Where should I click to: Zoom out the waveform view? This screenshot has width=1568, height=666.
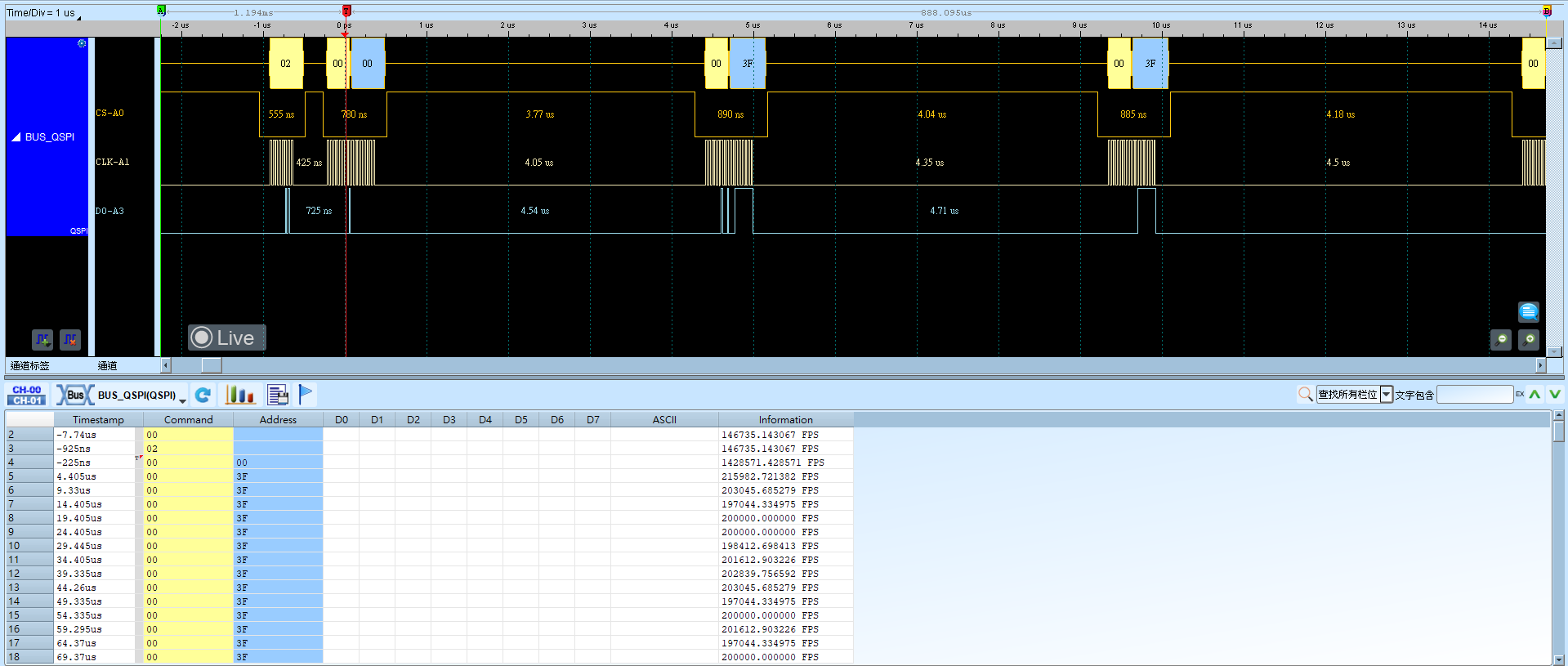(1501, 339)
